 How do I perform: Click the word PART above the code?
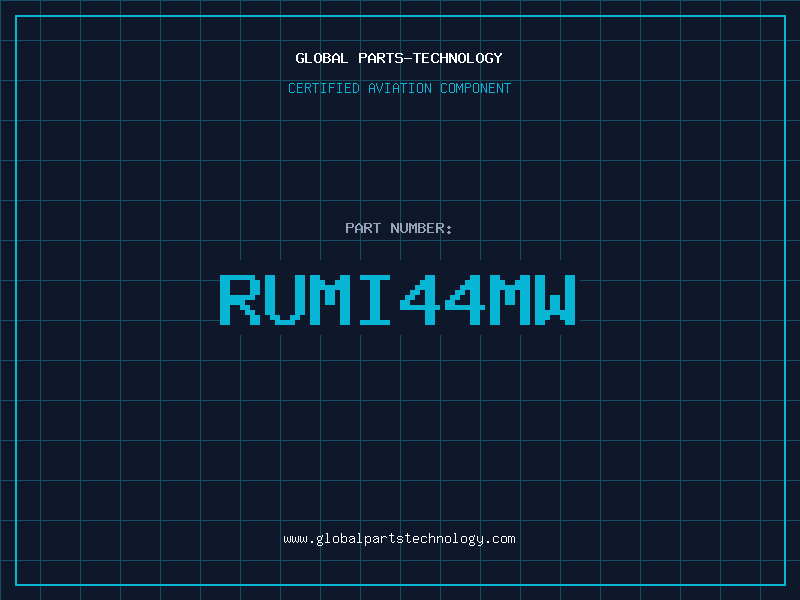coord(363,228)
